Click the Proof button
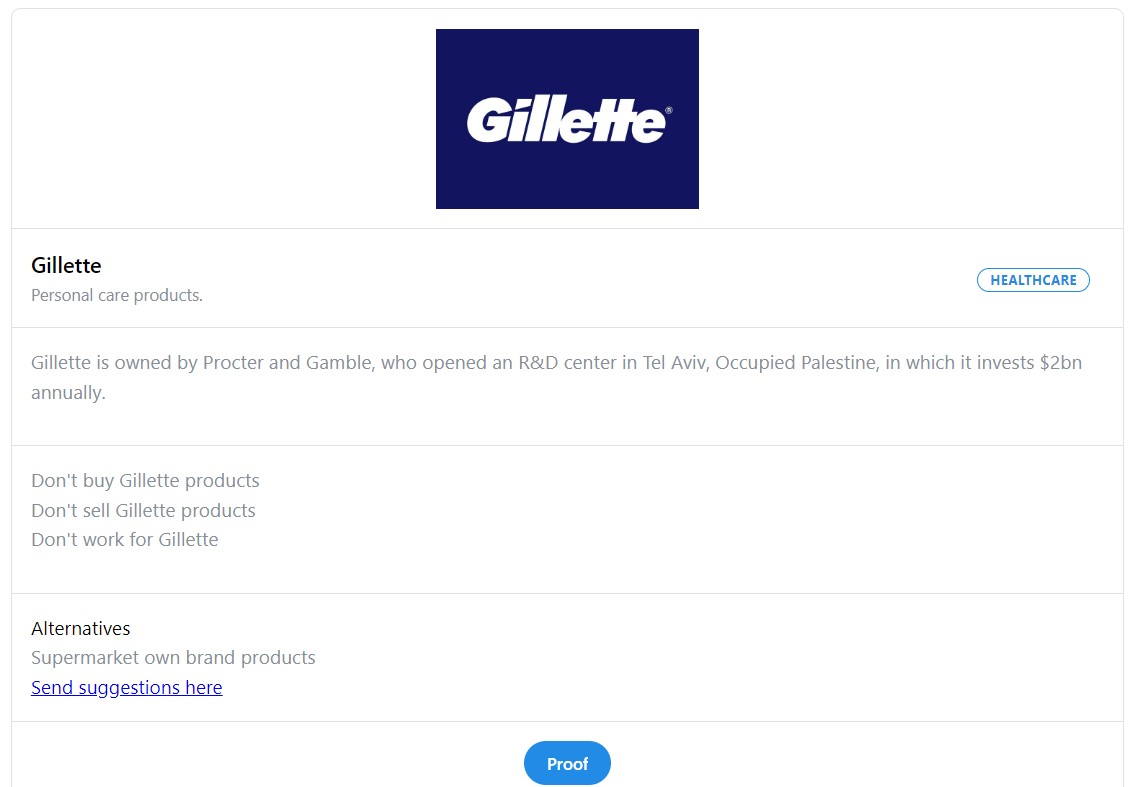Image resolution: width=1129 pixels, height=787 pixels. (567, 763)
